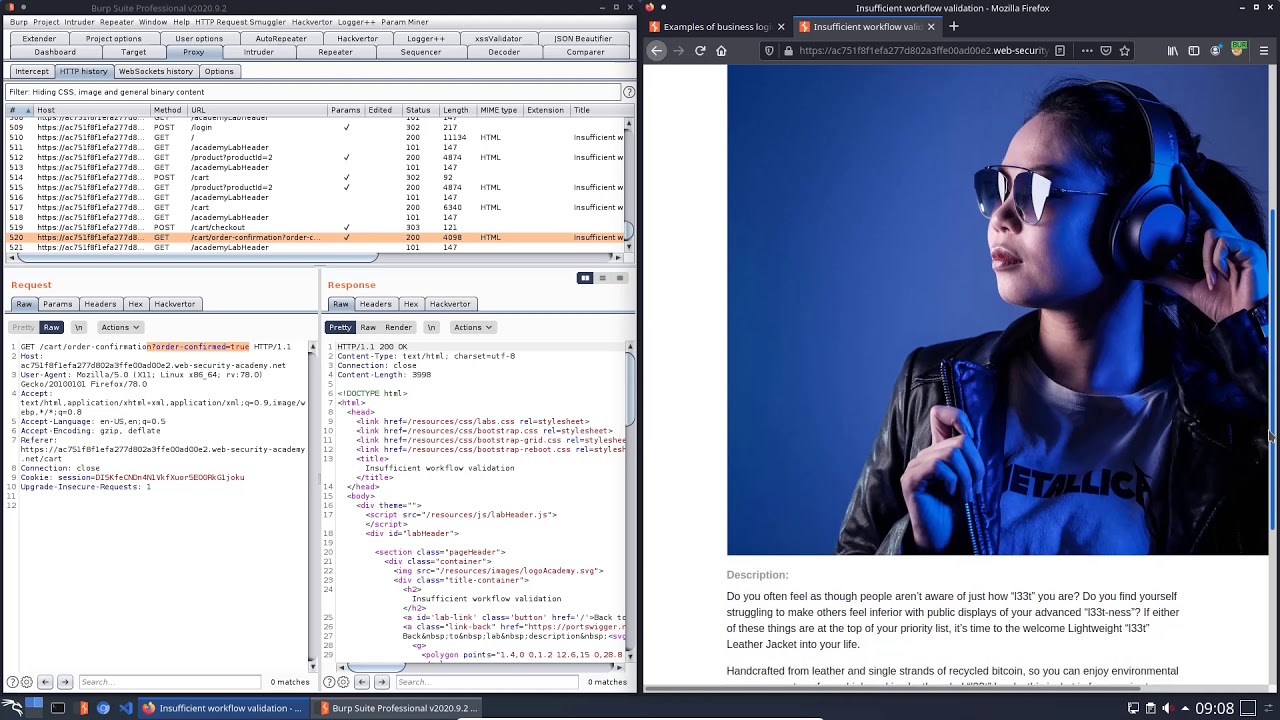
Task: Sort history by the # column
Action: [x=18, y=110]
